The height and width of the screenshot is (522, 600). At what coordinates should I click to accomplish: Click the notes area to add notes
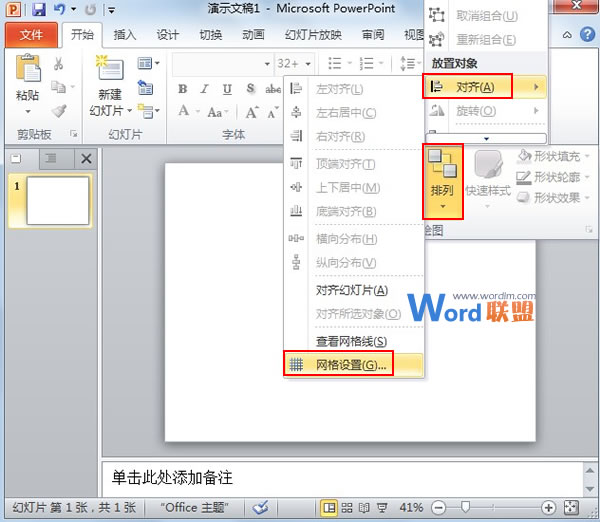[x=342, y=478]
